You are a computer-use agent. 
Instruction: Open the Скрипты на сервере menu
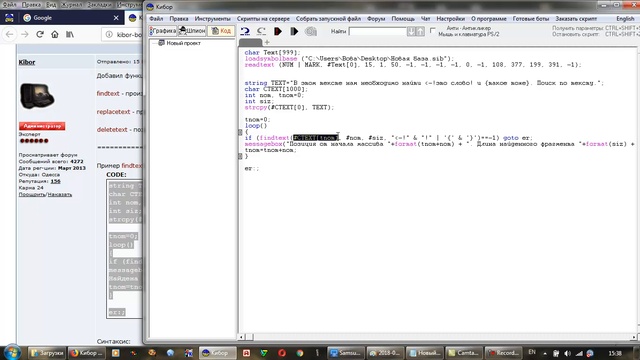263,19
